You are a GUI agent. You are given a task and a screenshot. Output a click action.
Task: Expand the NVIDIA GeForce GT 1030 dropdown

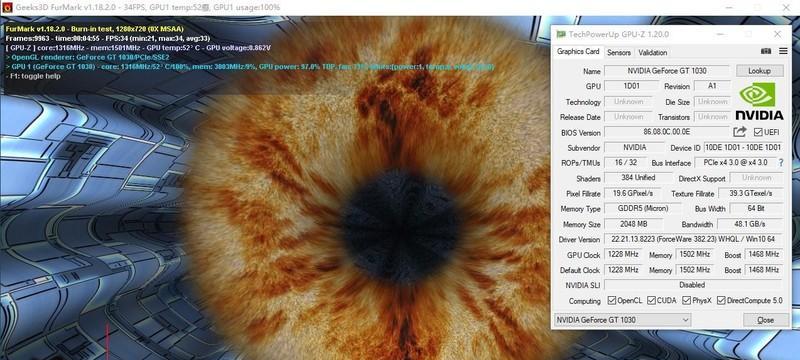[x=622, y=320]
